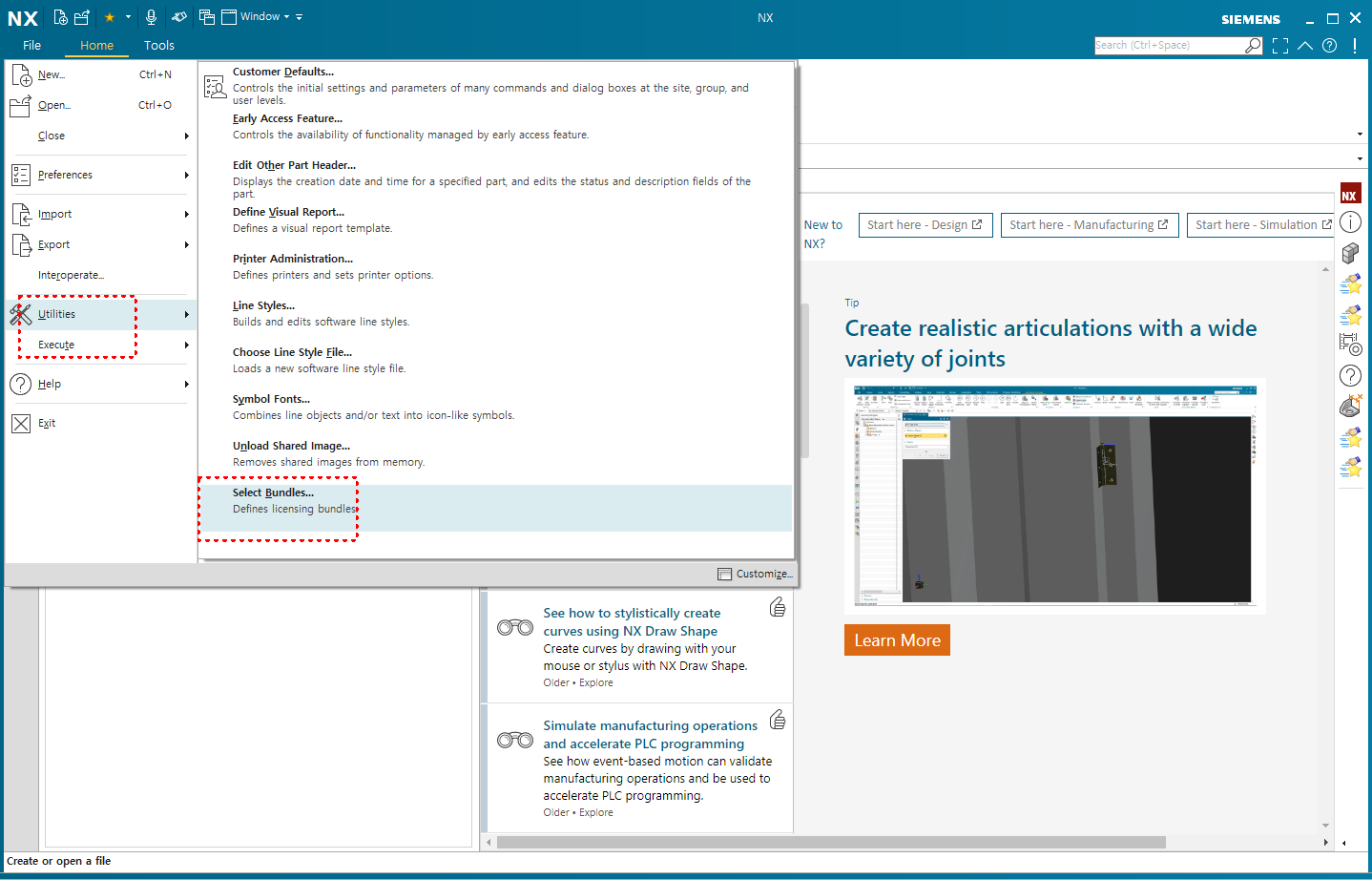Open the File tab
1372x880 pixels.
point(31,46)
